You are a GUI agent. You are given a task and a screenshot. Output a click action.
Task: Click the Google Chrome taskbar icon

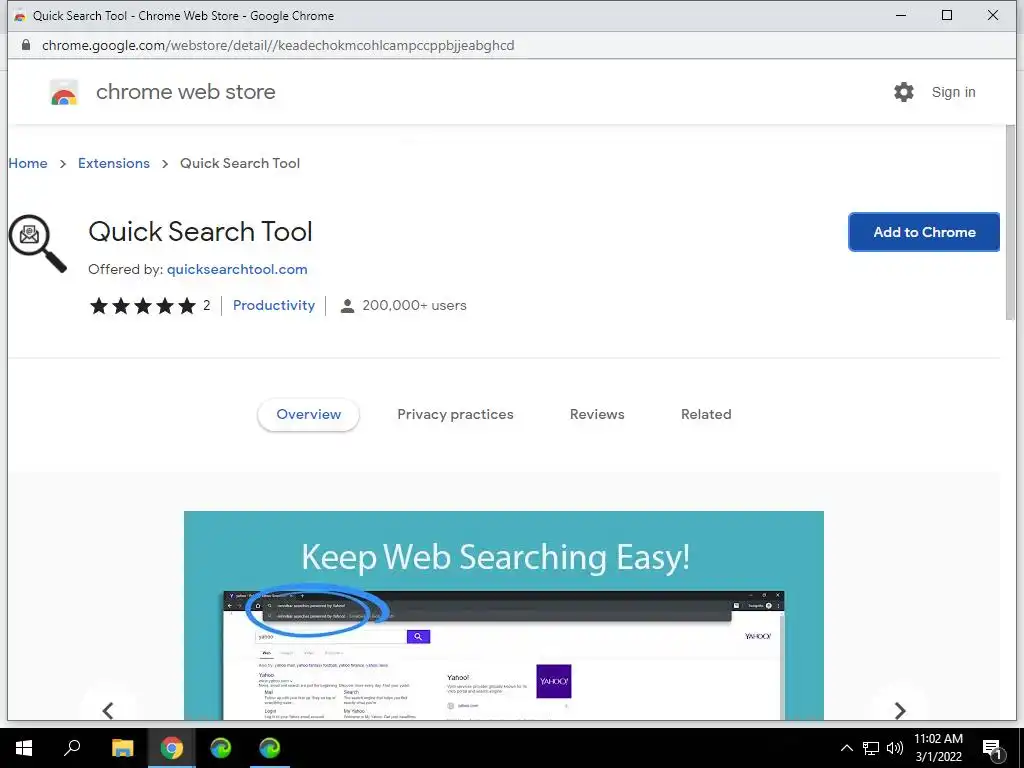pyautogui.click(x=172, y=748)
